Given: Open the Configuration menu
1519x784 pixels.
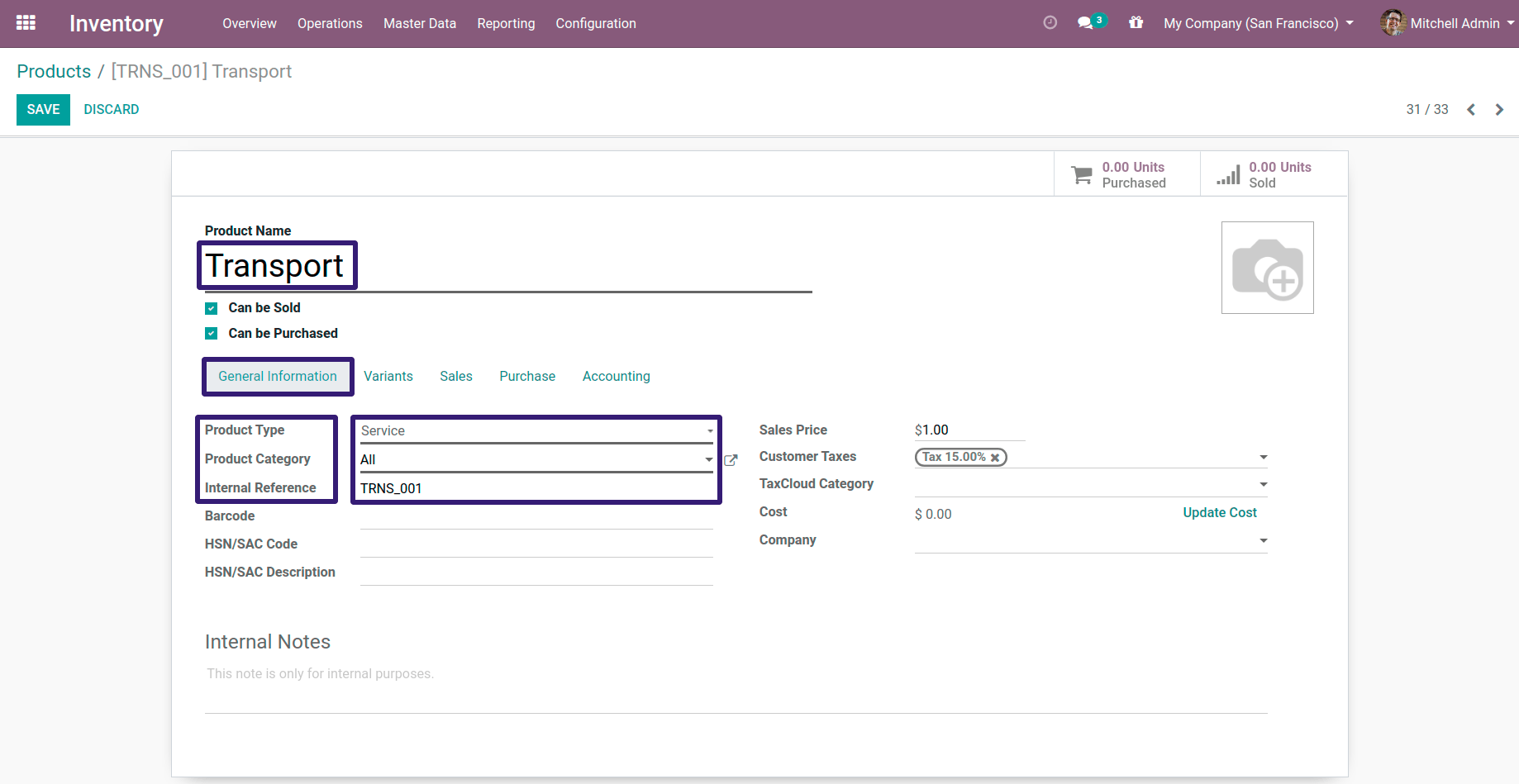Looking at the screenshot, I should [x=596, y=23].
